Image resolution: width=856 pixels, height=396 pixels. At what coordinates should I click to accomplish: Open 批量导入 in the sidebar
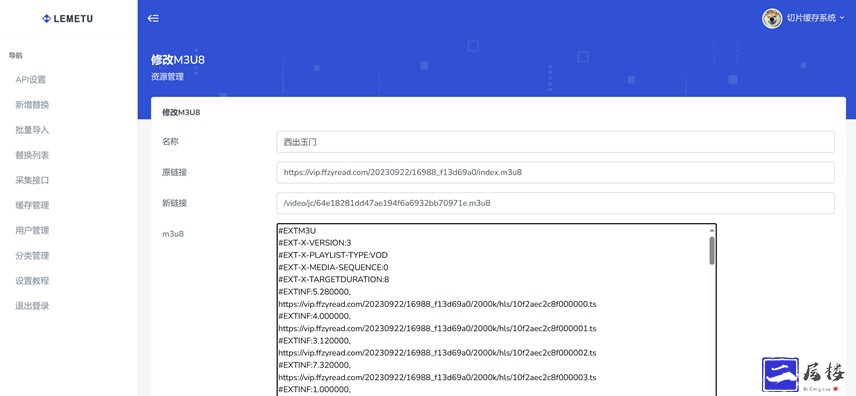pyautogui.click(x=32, y=130)
